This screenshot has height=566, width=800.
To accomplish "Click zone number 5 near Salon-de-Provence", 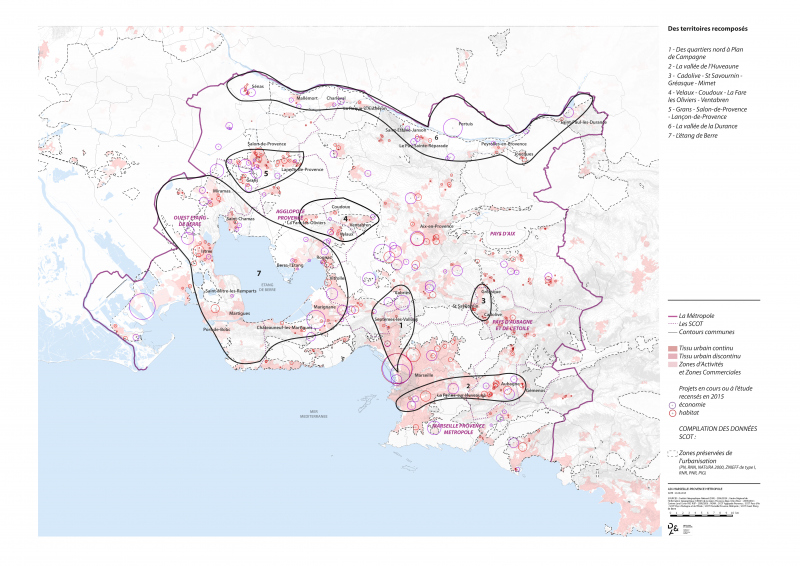I will point(266,174).
